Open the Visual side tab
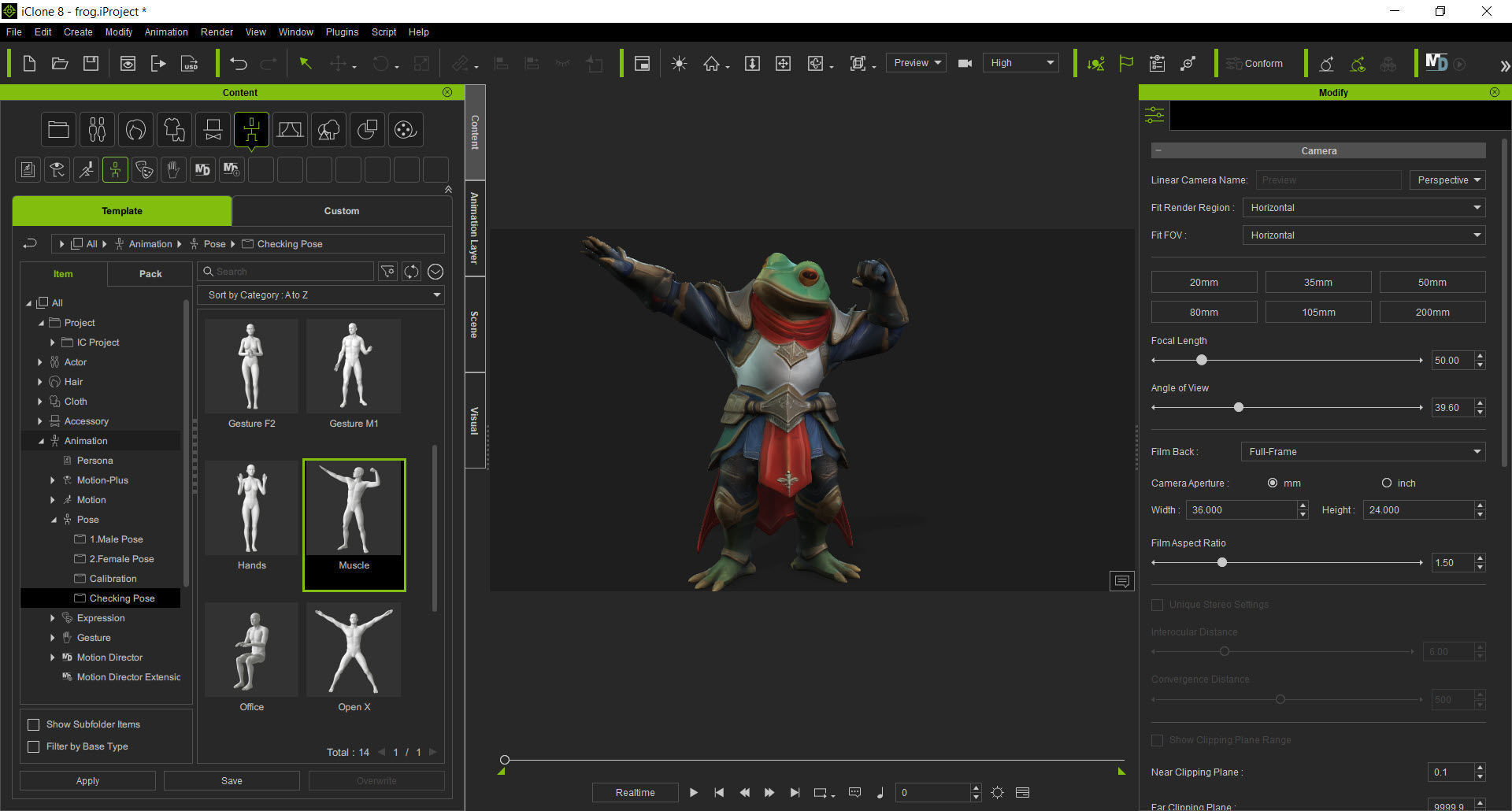Viewport: 1512px width, 811px height. [x=475, y=420]
